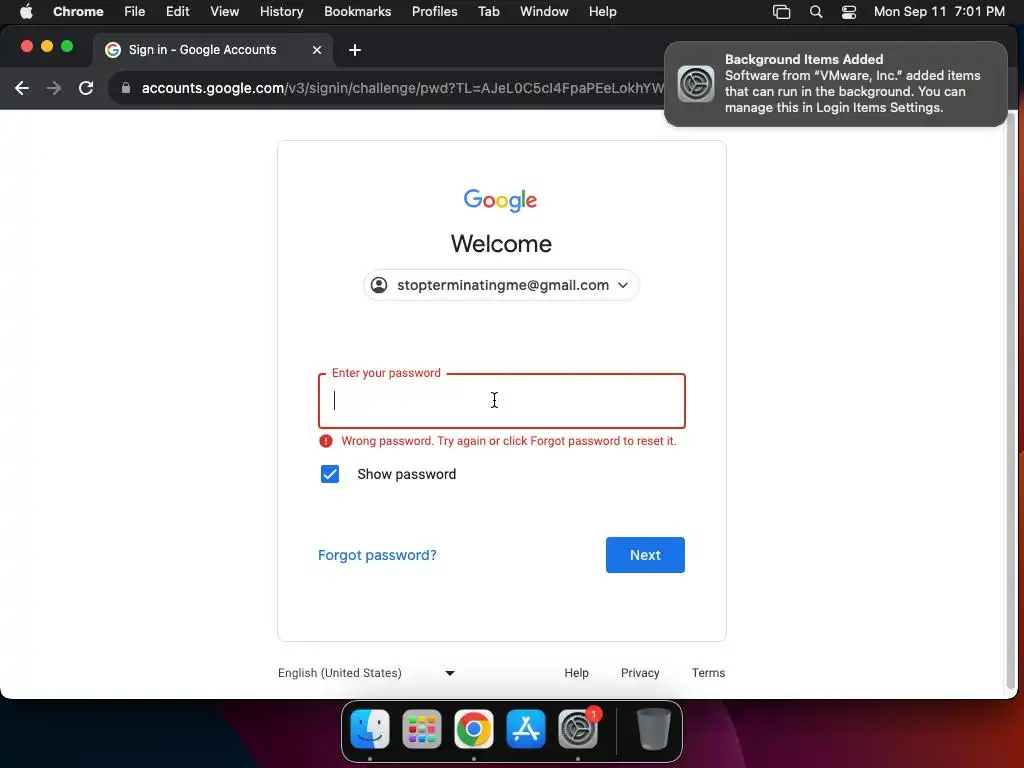Go back using the browser back arrow
The image size is (1024, 768).
point(22,88)
